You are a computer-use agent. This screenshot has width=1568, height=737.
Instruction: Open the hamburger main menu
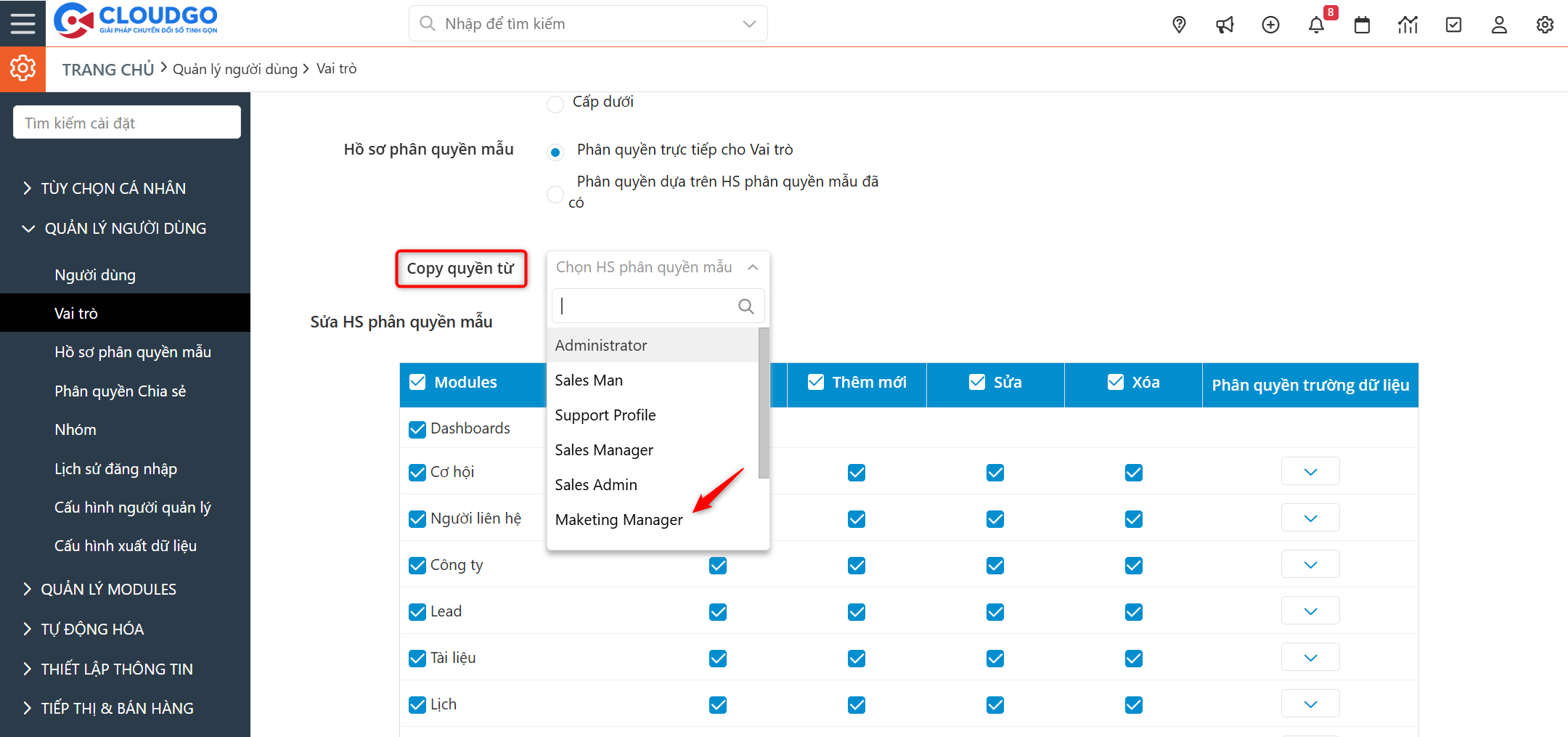point(23,23)
